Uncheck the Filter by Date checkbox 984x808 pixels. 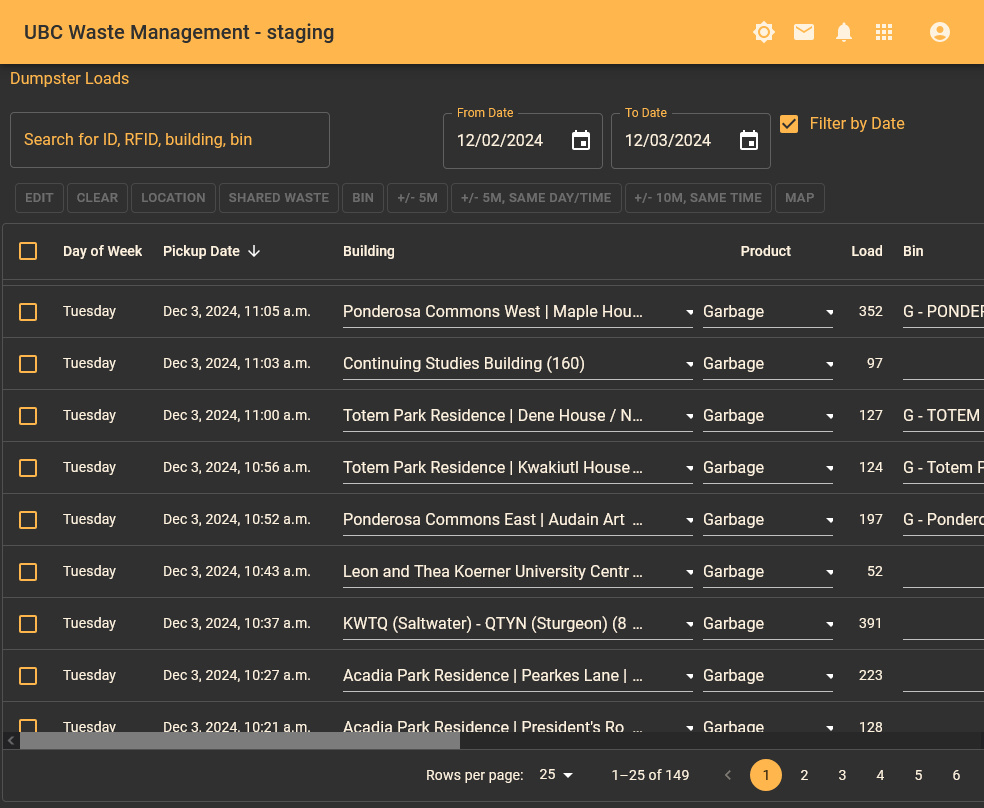789,124
